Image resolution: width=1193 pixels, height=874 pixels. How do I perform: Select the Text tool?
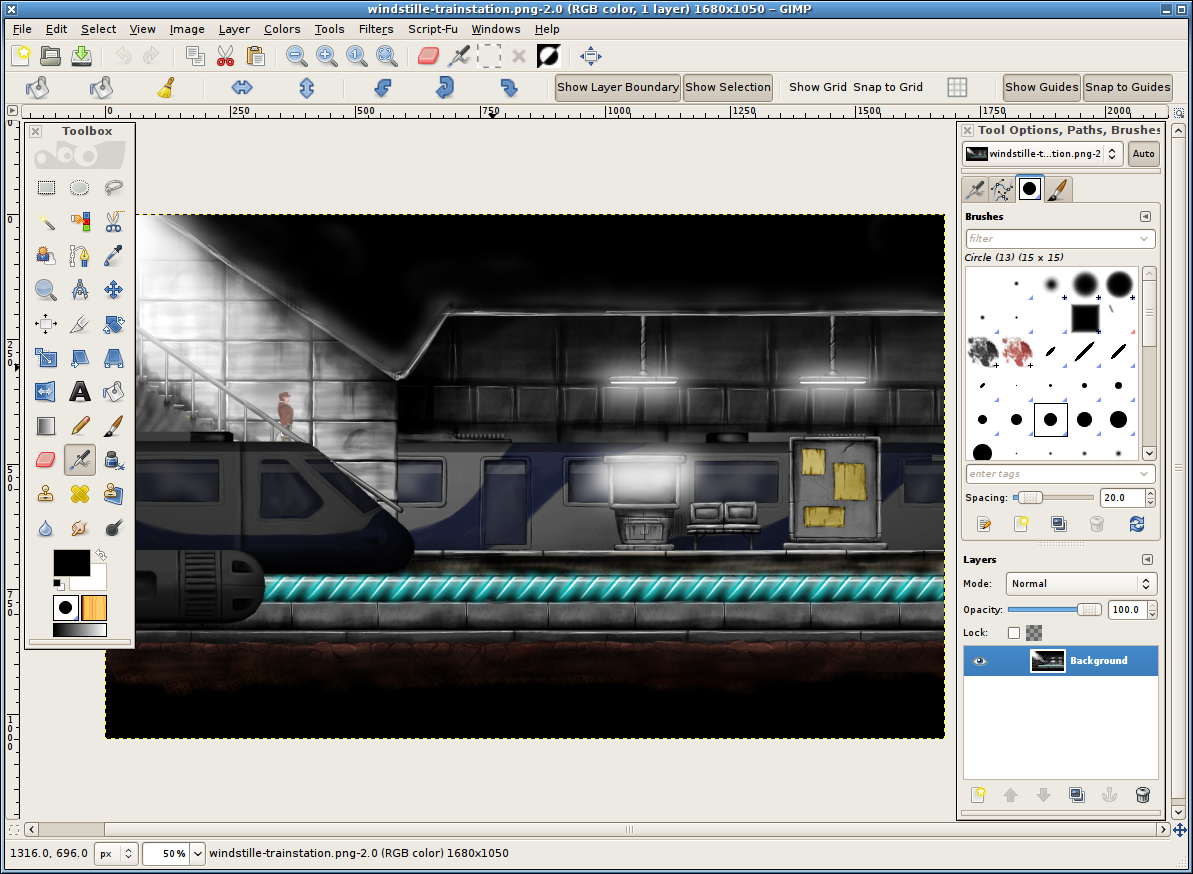point(79,391)
